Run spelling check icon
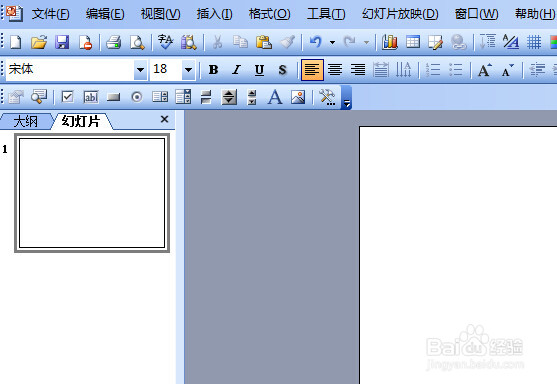The height and width of the screenshot is (384, 557). [x=165, y=42]
